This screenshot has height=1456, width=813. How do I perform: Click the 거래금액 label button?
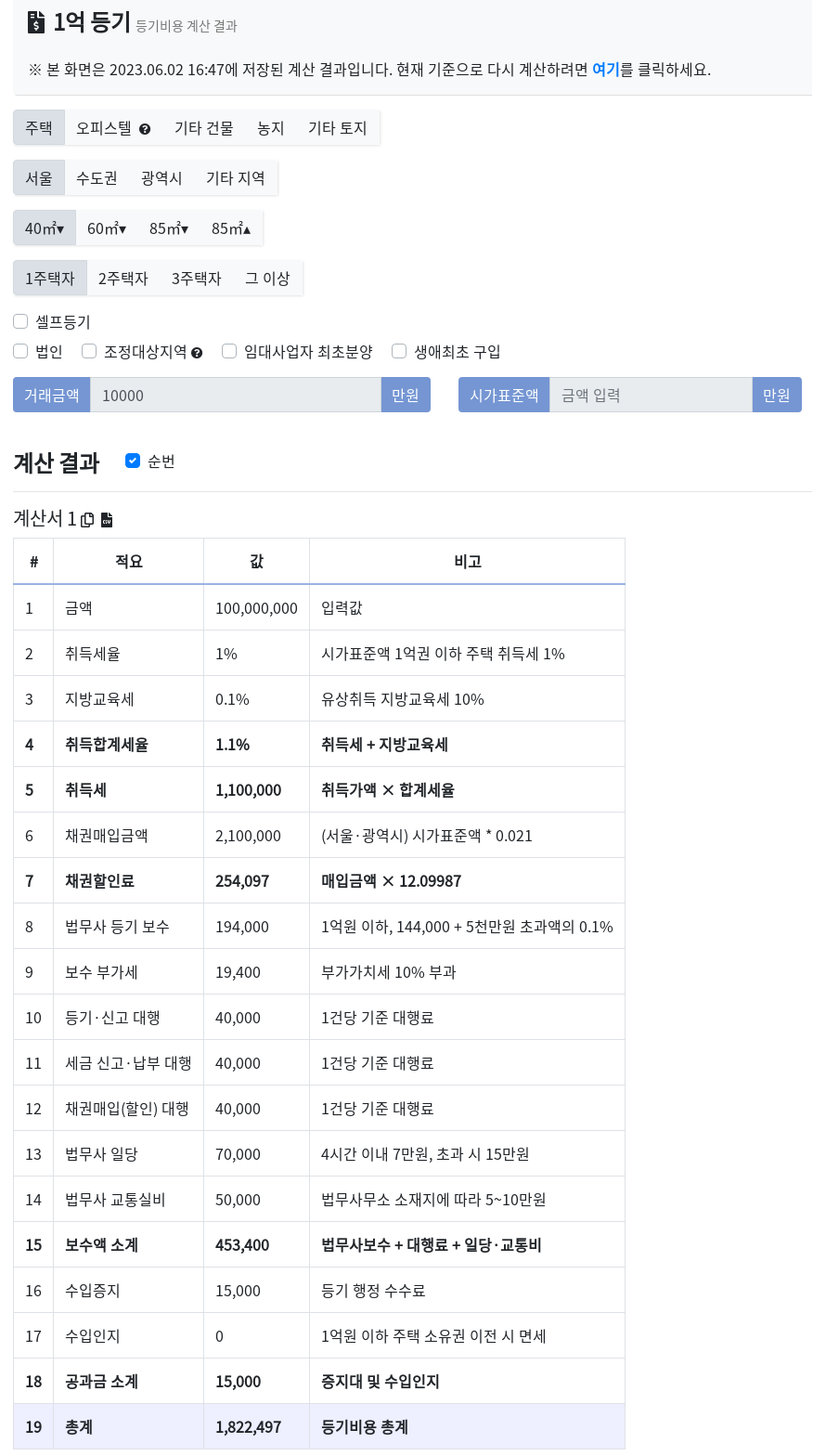point(52,395)
